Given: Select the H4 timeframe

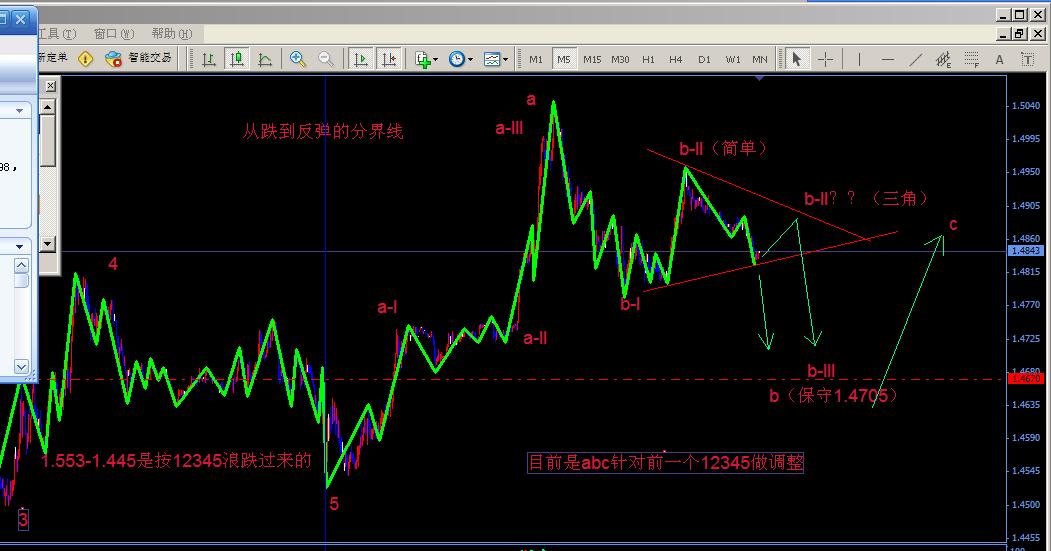Looking at the screenshot, I should pyautogui.click(x=676, y=59).
